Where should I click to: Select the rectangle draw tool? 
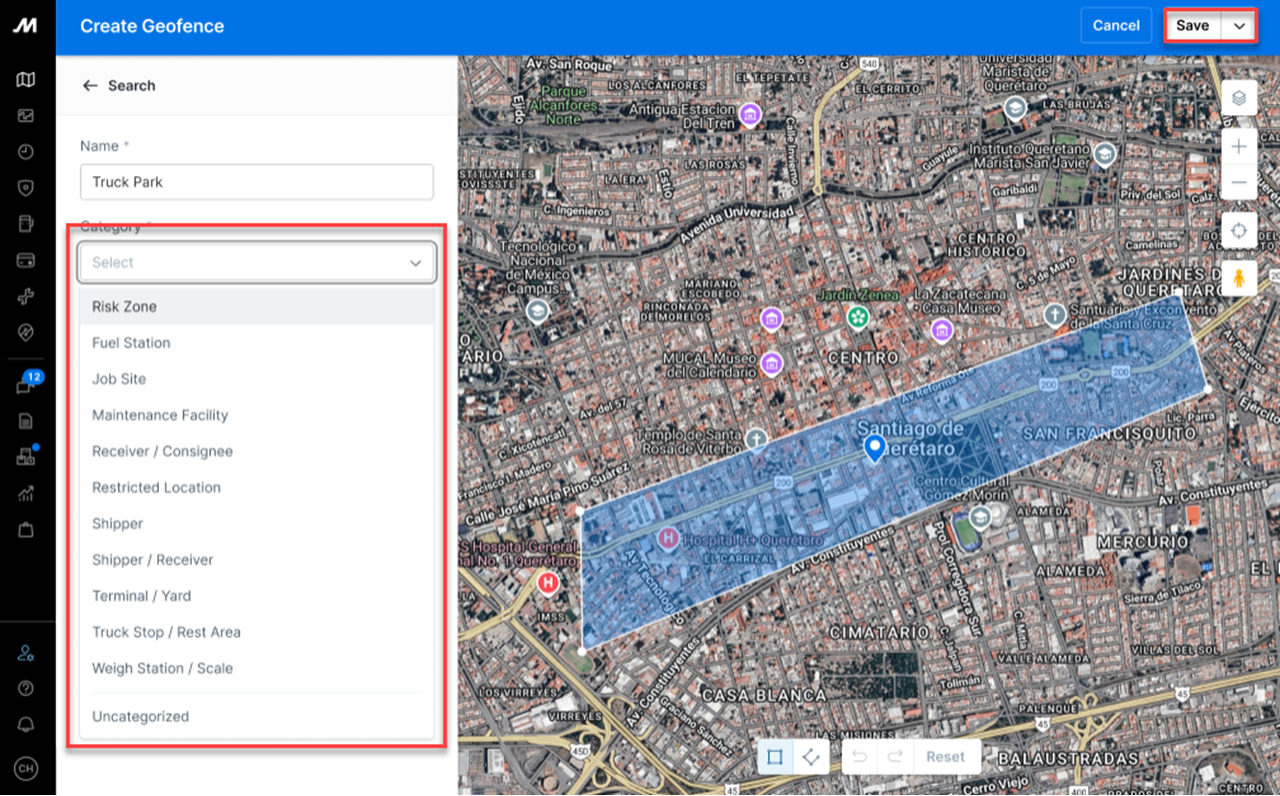point(774,757)
